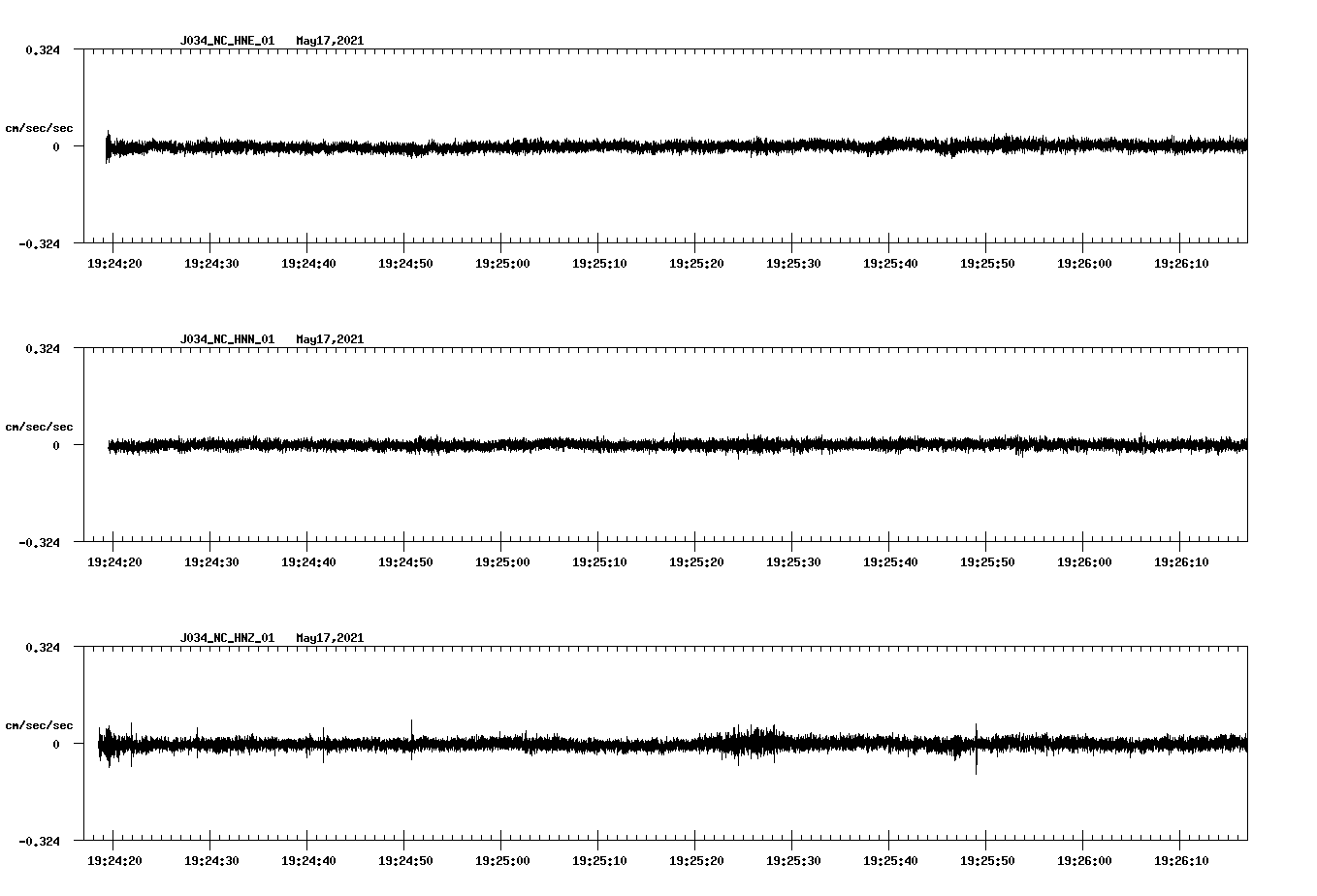Click the May17,2021 date on the middle plot

[329, 338]
